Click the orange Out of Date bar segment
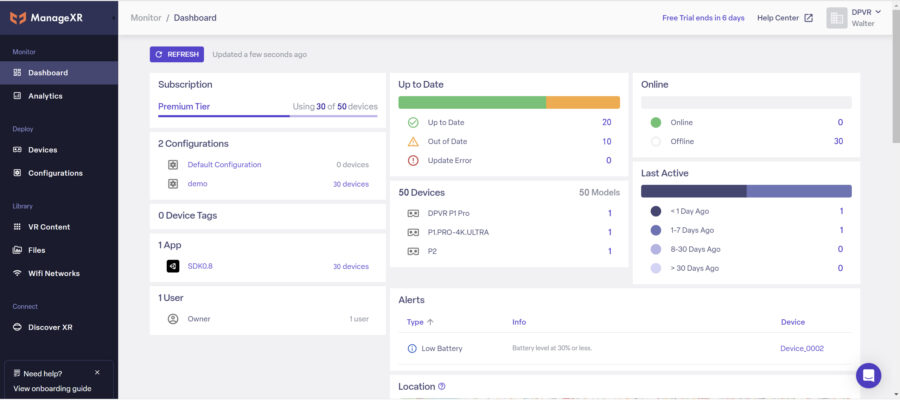This screenshot has width=900, height=401. [582, 102]
